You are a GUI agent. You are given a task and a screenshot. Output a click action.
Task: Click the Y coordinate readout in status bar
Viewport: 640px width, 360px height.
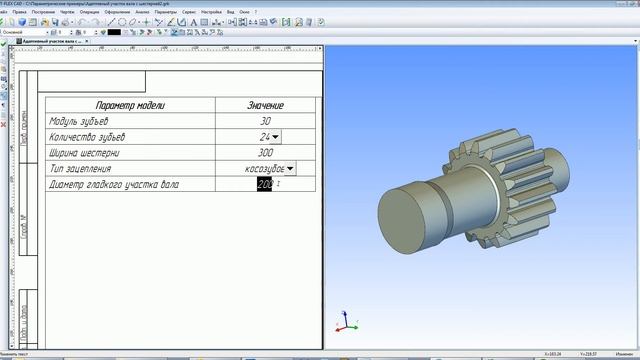(588, 354)
